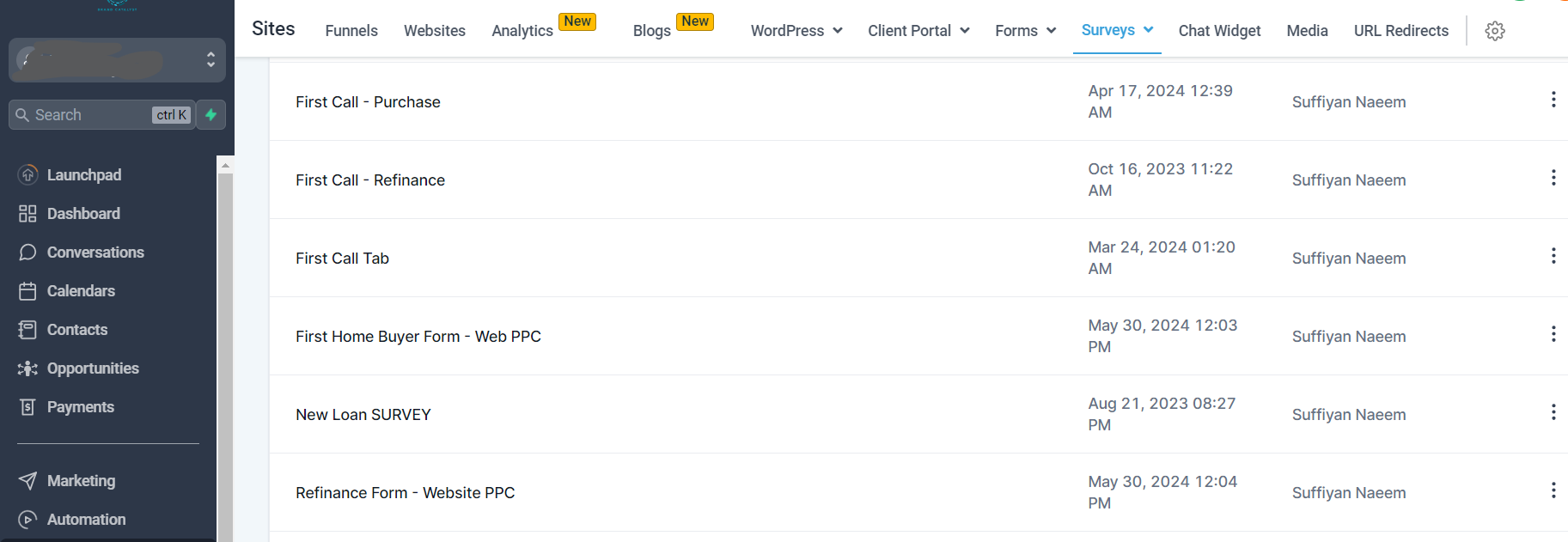Click the Calendars icon in sidebar
Viewport: 1568px width, 542px height.
coord(27,291)
